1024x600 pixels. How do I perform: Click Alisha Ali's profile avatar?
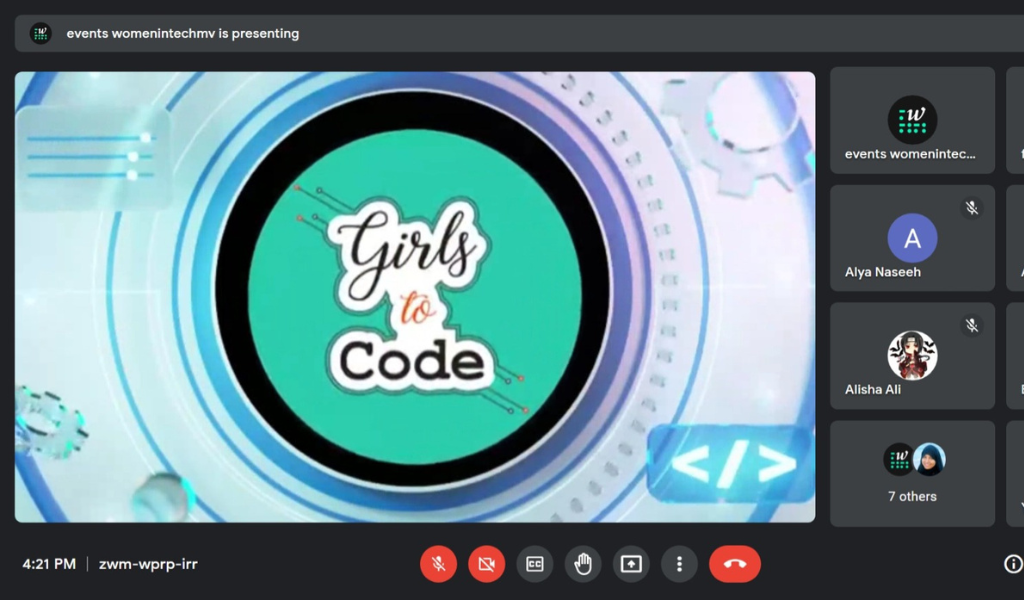point(912,356)
